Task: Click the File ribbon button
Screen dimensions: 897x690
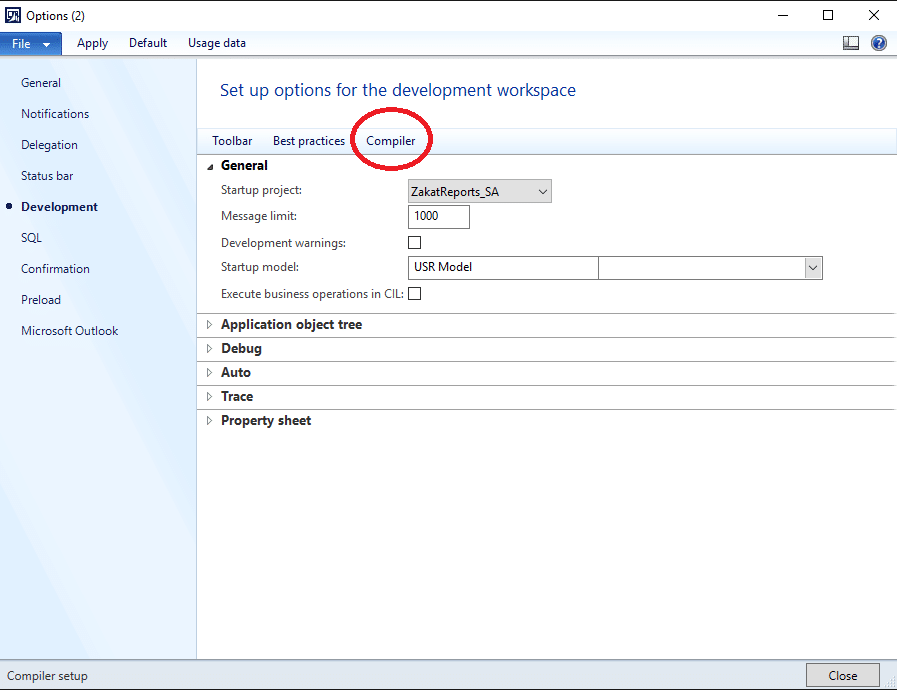Action: point(19,43)
